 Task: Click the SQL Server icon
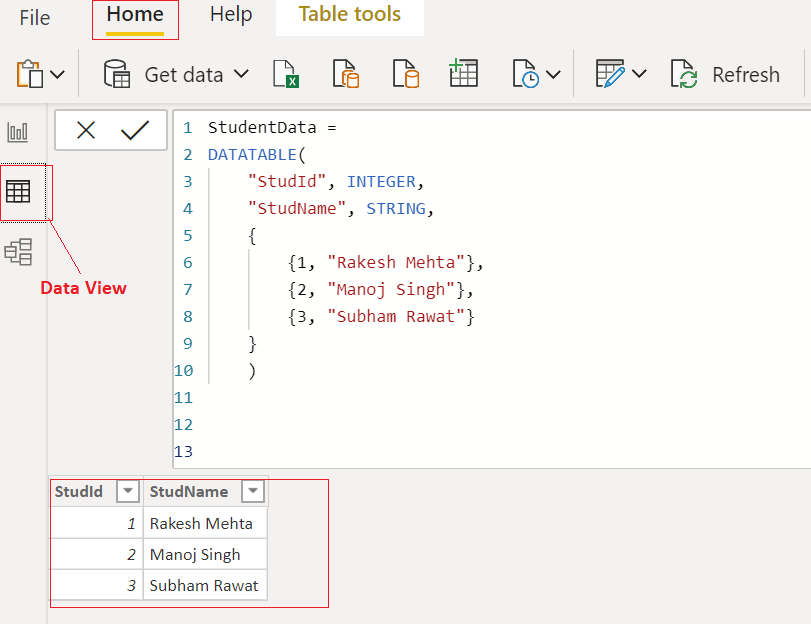click(406, 74)
